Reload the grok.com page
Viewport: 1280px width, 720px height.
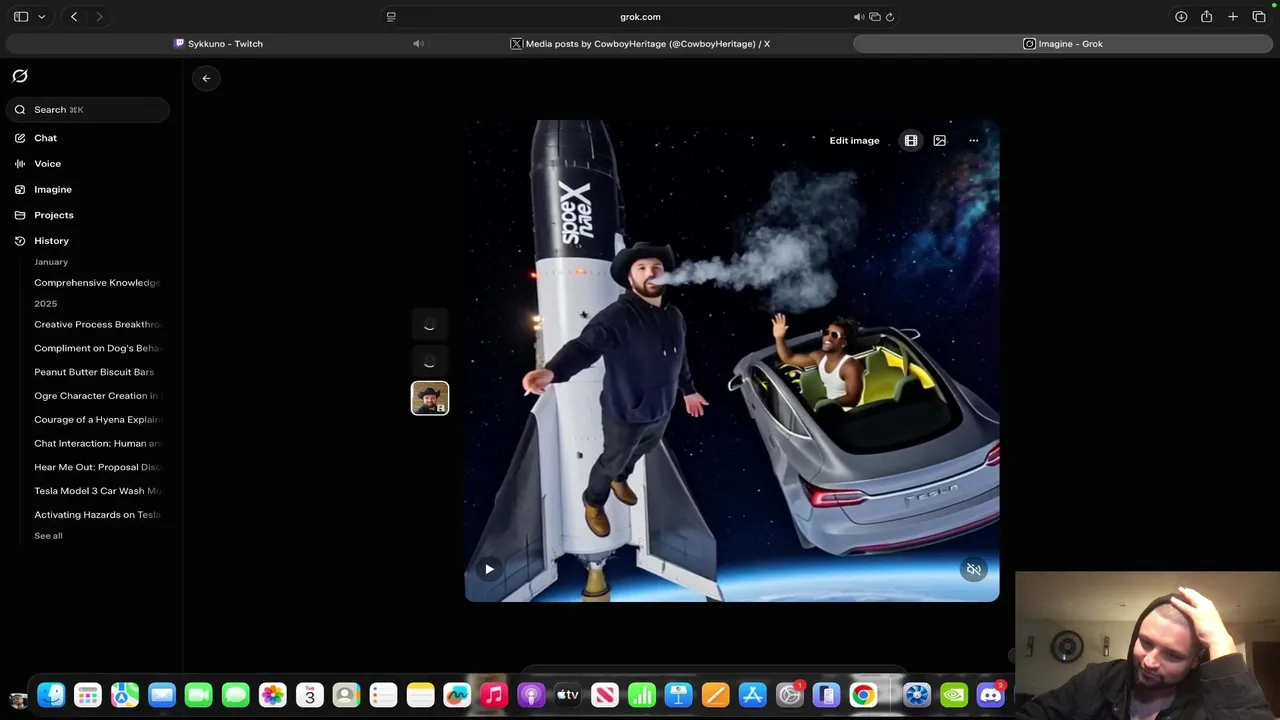coord(890,17)
